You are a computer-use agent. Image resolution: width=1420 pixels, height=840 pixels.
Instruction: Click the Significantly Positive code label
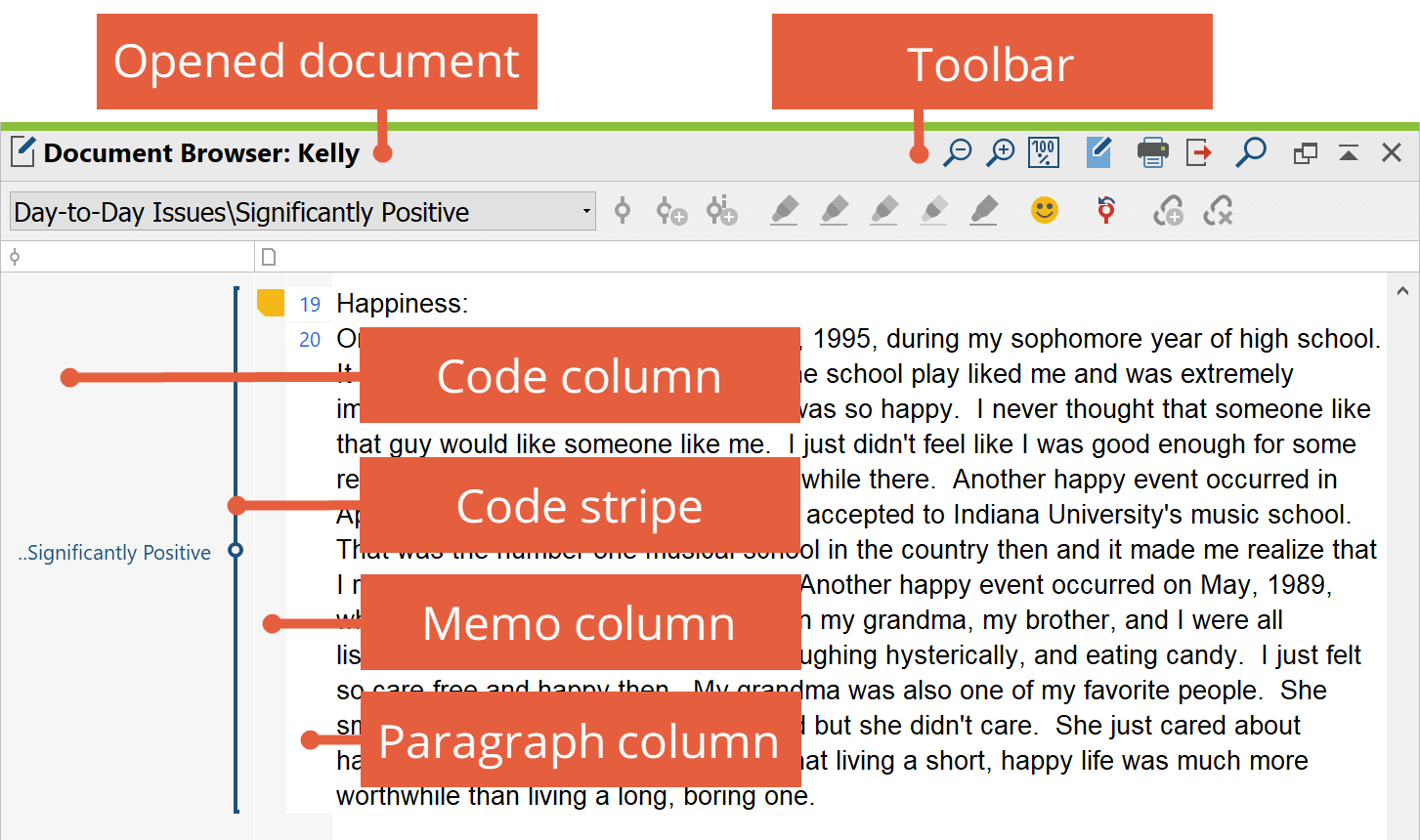(x=114, y=553)
